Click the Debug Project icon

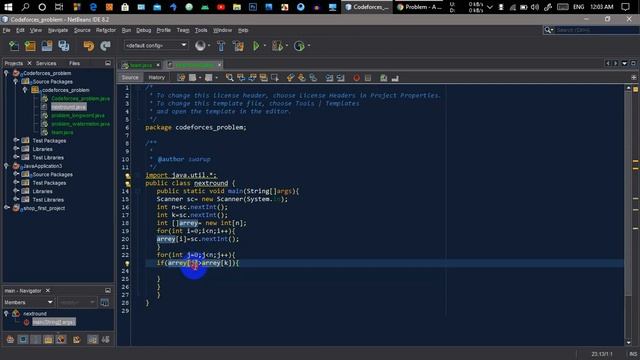pos(277,46)
